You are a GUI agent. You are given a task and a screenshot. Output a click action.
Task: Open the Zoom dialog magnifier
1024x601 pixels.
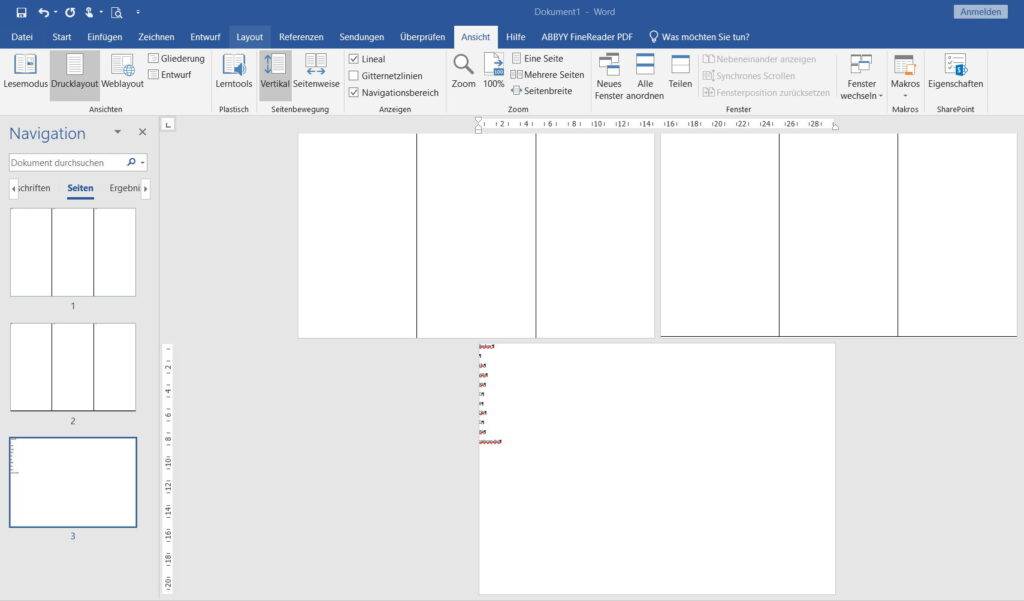(x=464, y=71)
